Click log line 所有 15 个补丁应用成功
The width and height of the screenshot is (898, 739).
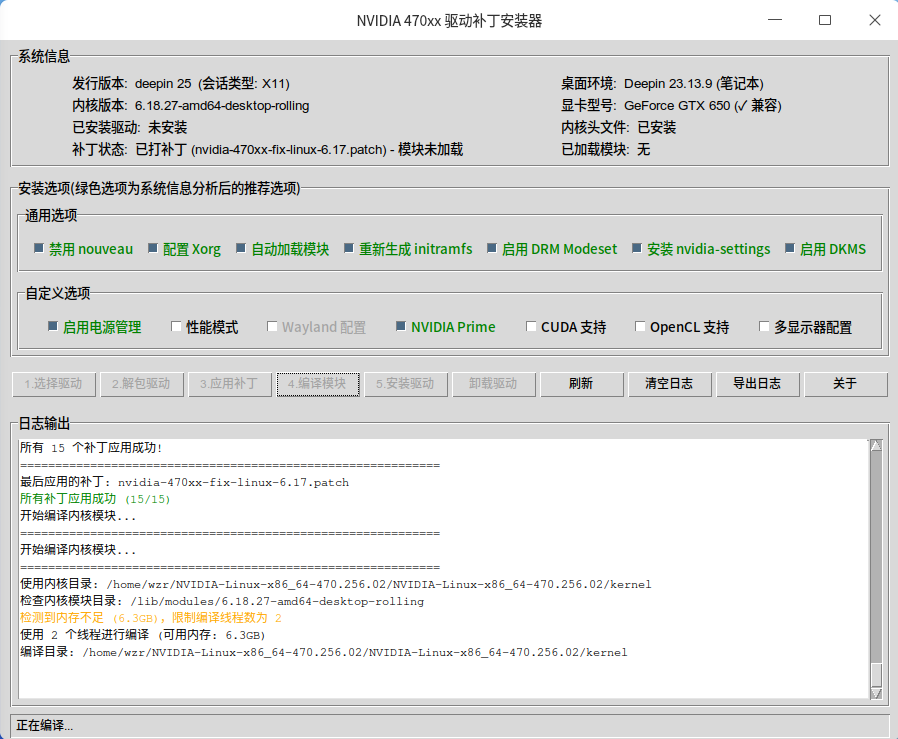click(x=91, y=448)
